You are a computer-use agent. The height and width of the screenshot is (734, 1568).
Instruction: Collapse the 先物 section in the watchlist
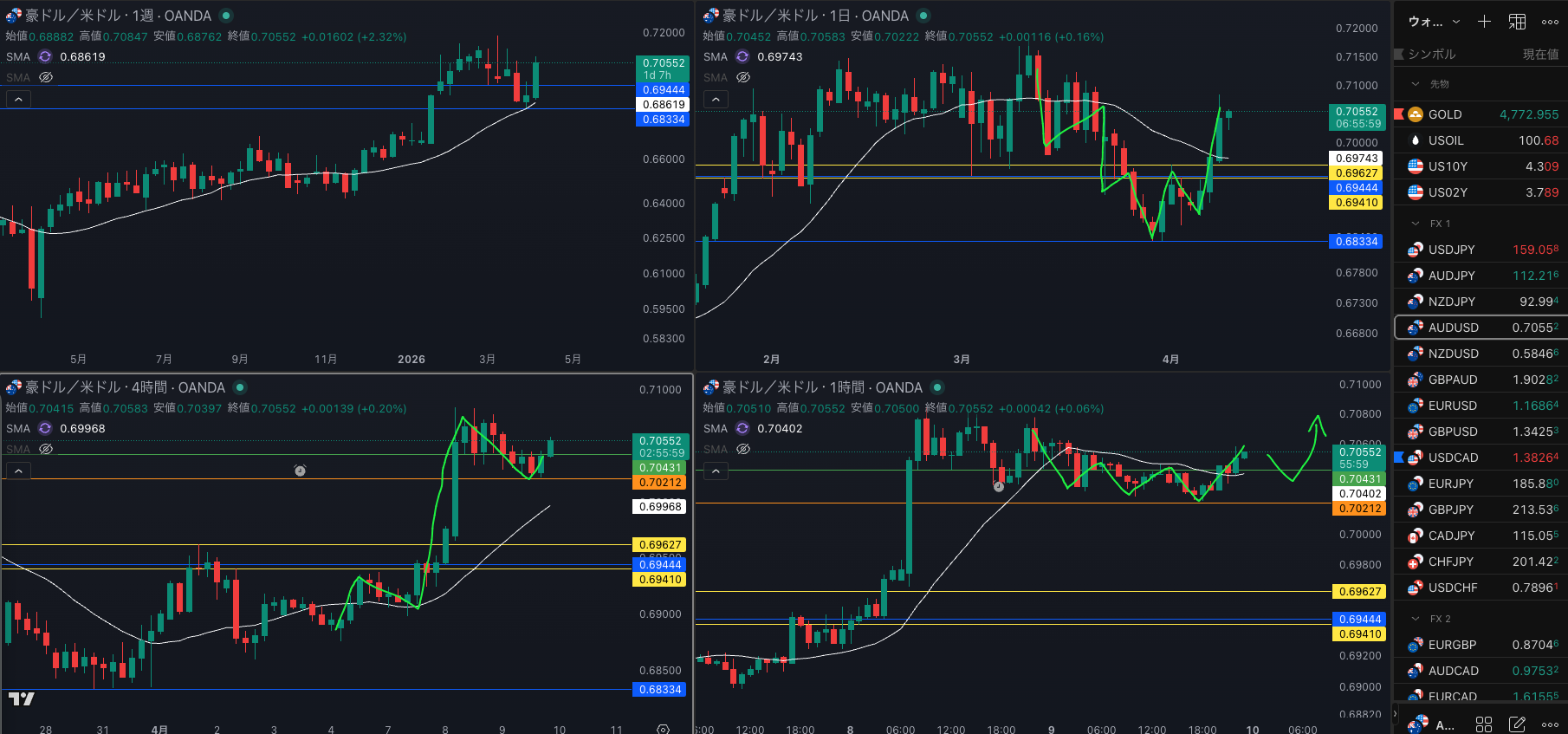pyautogui.click(x=1416, y=84)
